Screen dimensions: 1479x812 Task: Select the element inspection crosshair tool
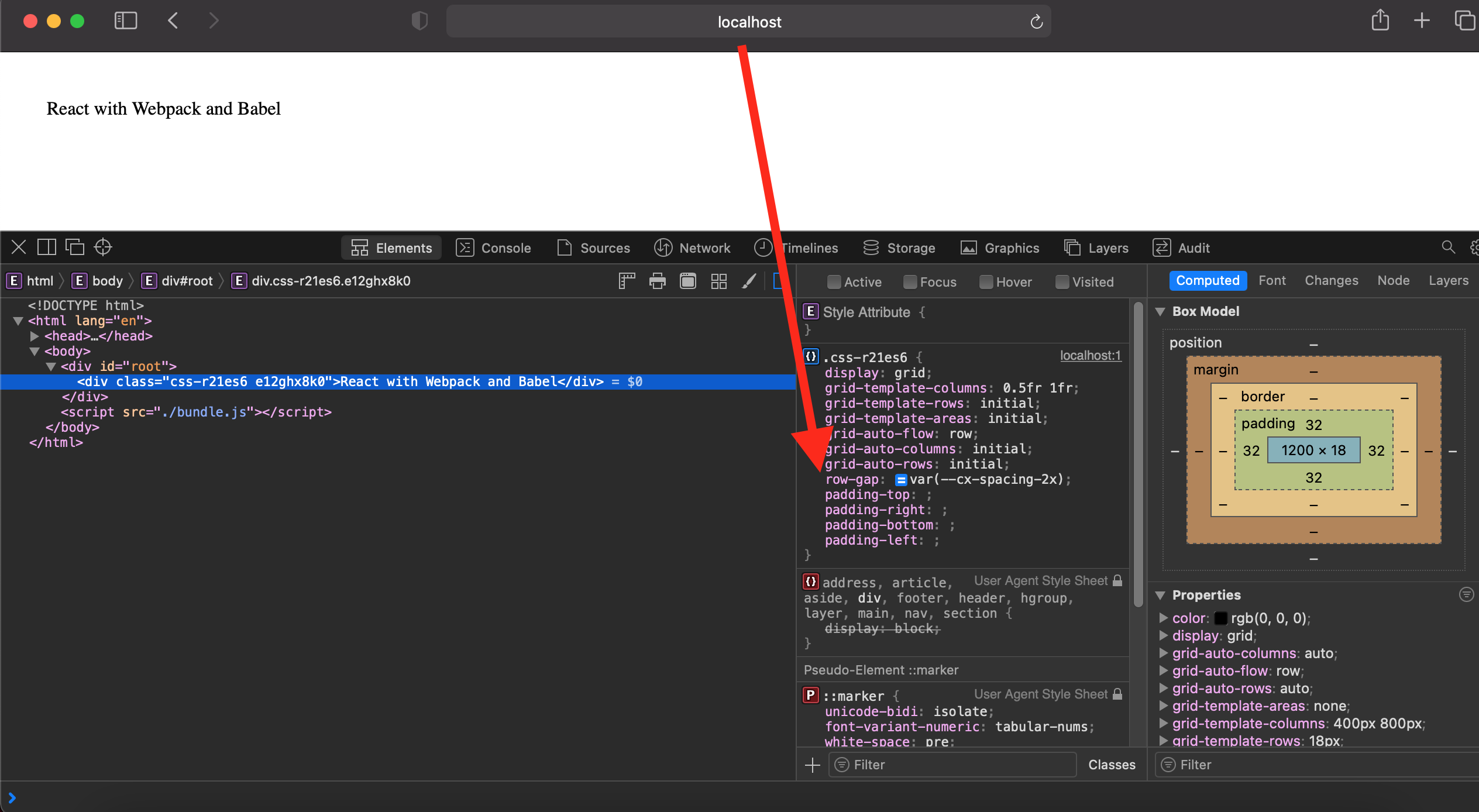[102, 247]
